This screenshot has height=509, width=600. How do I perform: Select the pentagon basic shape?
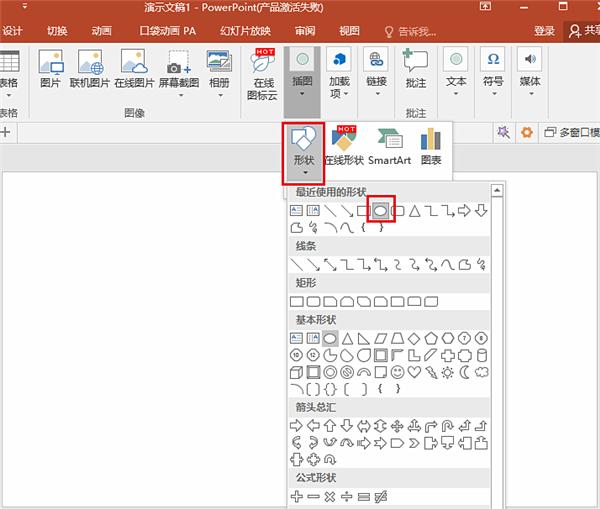[x=431, y=338]
